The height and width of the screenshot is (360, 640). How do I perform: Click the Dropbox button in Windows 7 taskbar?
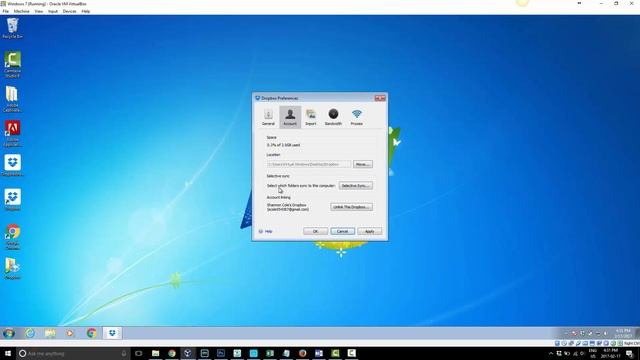click(112, 333)
